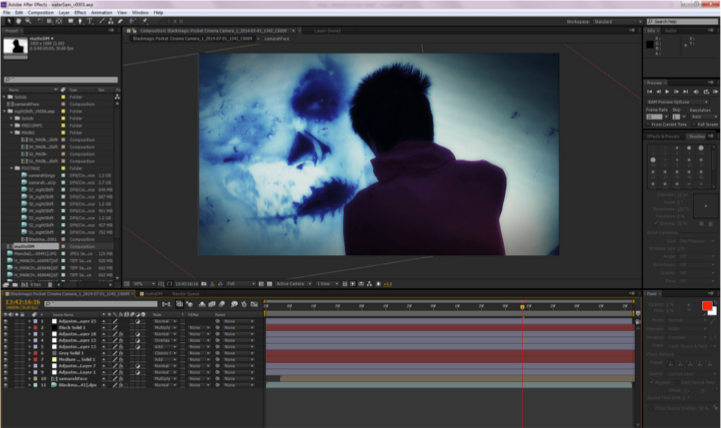Select the Selection arrow tool
721x428 pixels.
[9, 21]
